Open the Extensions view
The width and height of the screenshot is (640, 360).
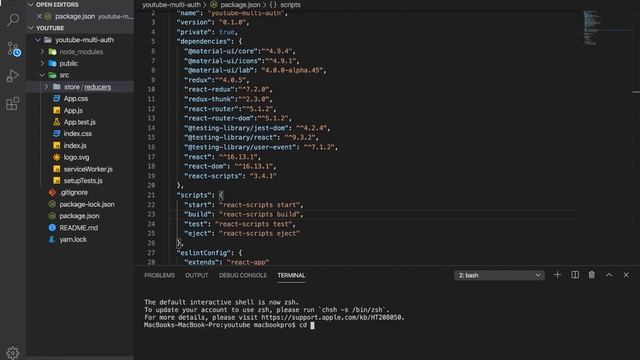(13, 103)
